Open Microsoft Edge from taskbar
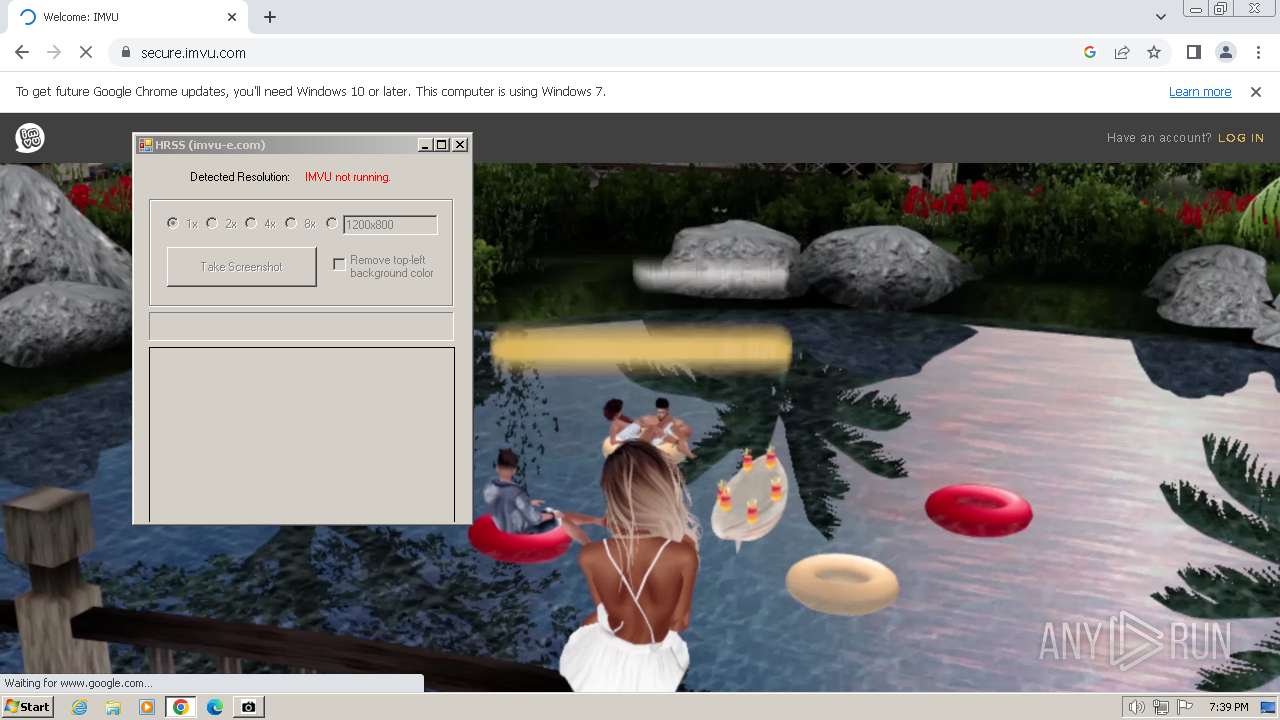 click(x=215, y=707)
